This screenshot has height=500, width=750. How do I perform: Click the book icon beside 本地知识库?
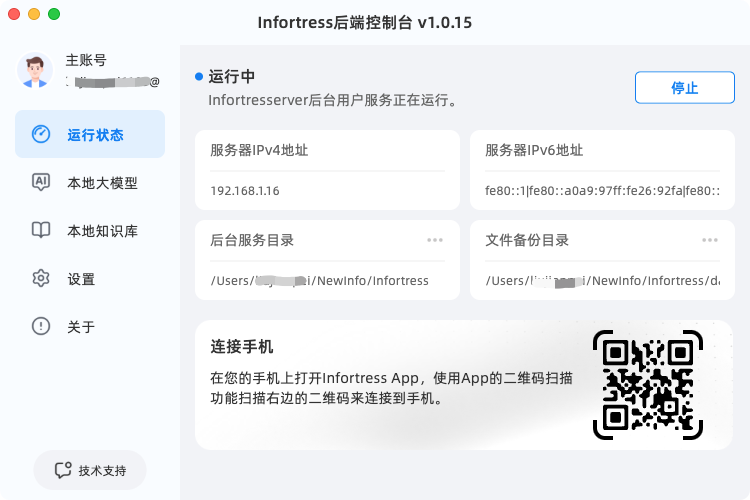[x=41, y=230]
